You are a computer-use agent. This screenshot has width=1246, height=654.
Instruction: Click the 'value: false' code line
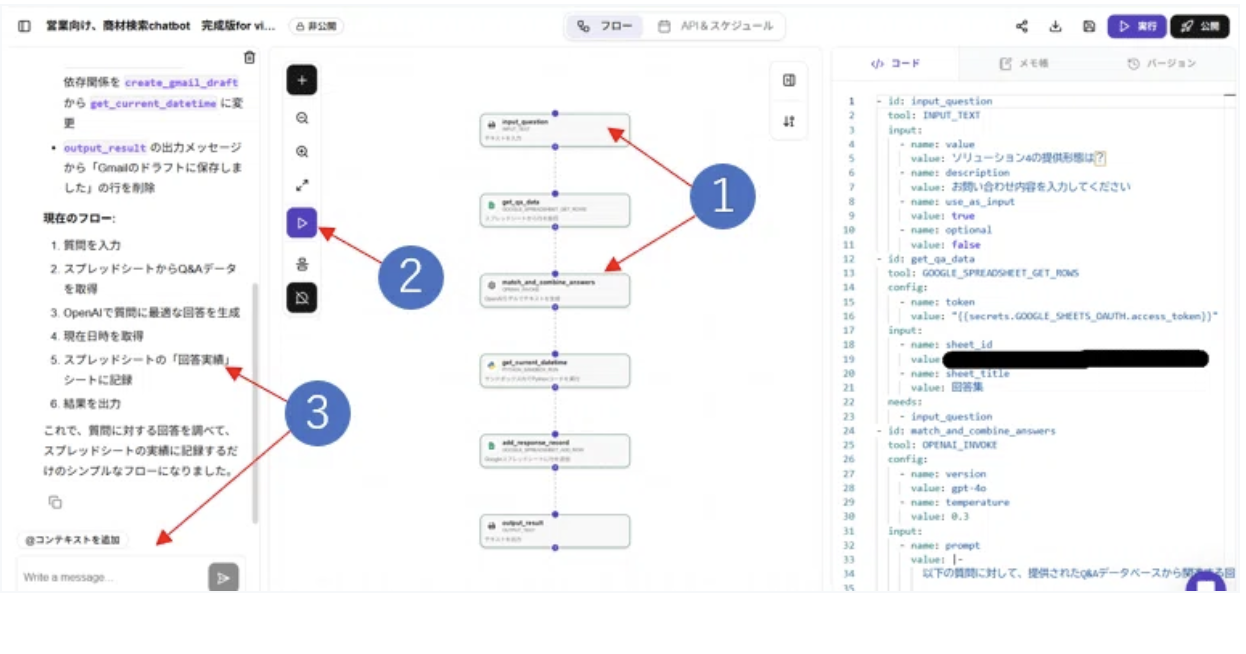pyautogui.click(x=945, y=244)
